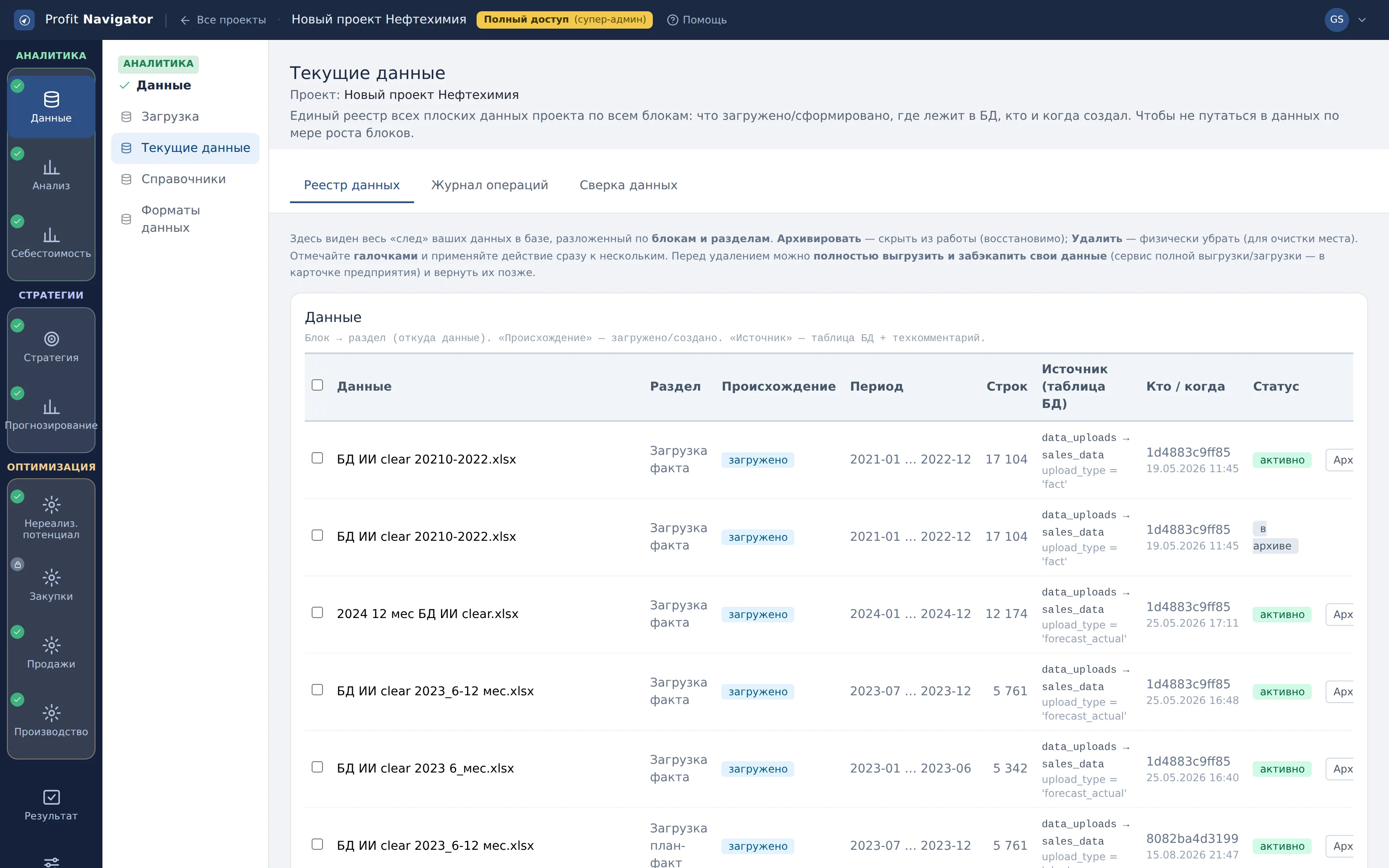Open the locked Закупки section
Viewport: 1389px width, 868px height.
(51, 585)
